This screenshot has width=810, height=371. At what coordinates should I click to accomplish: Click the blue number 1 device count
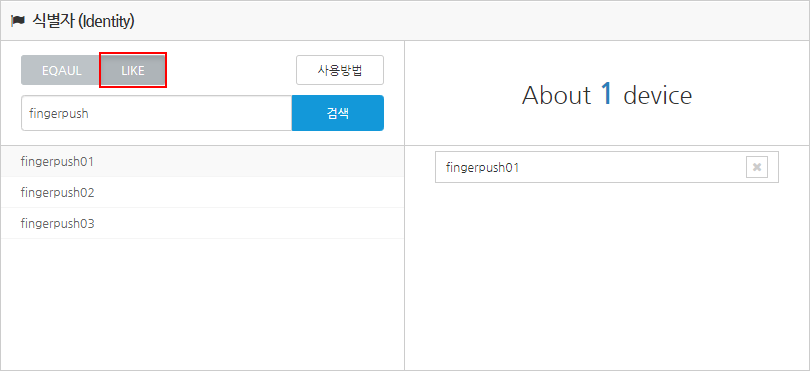(x=607, y=95)
